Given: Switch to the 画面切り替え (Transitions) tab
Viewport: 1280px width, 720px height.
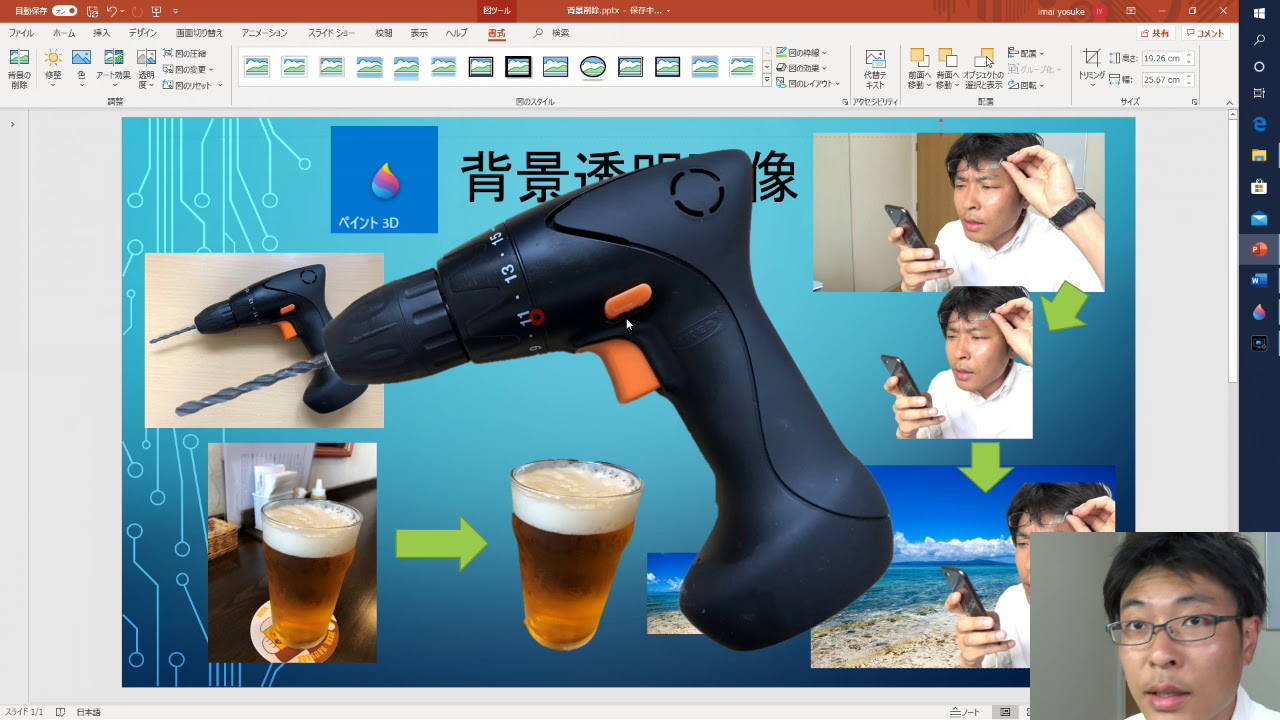Looking at the screenshot, I should tap(199, 33).
